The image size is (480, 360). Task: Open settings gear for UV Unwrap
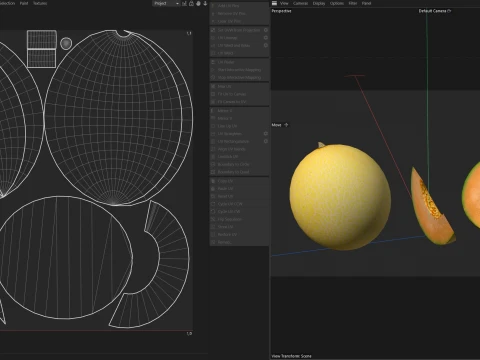(x=266, y=38)
